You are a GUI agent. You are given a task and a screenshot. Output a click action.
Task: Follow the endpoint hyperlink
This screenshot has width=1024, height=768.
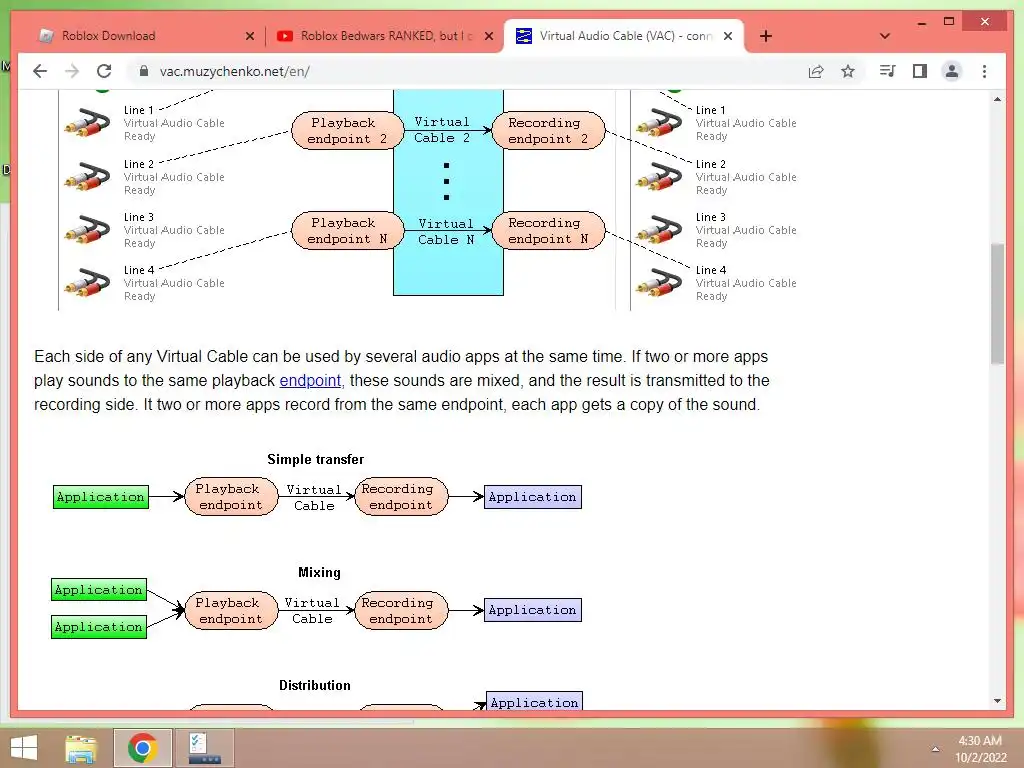(x=310, y=381)
